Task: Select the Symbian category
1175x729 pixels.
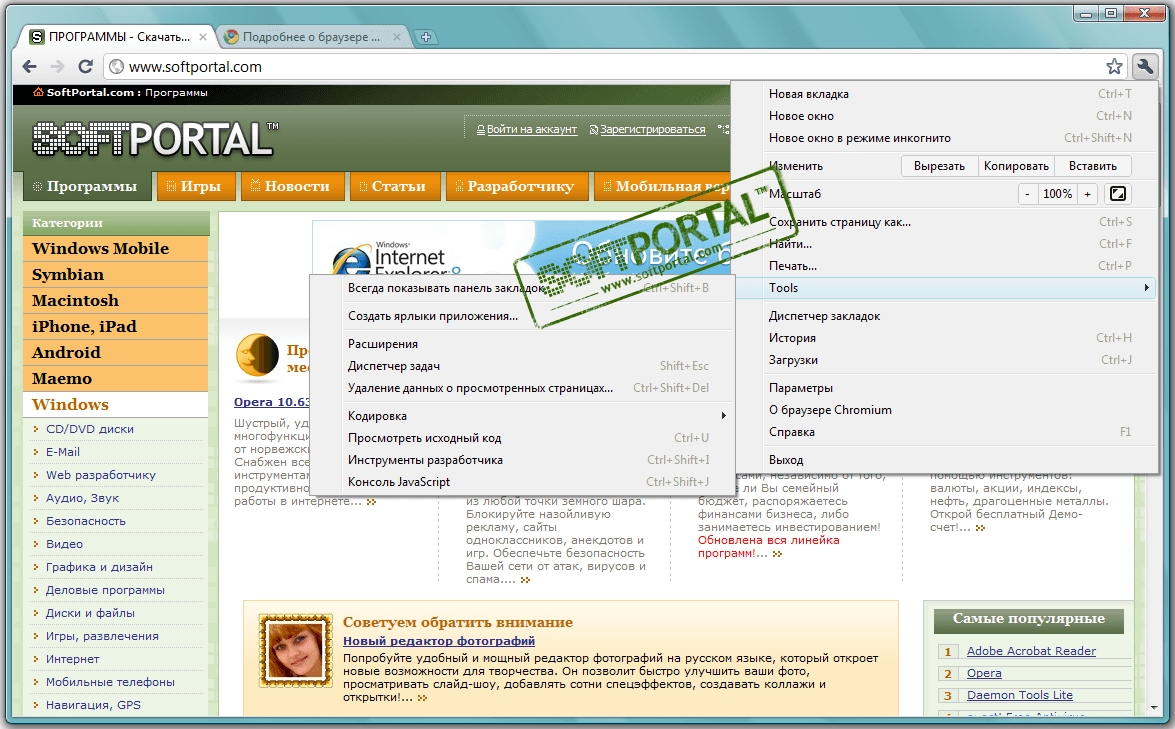Action: (x=115, y=275)
